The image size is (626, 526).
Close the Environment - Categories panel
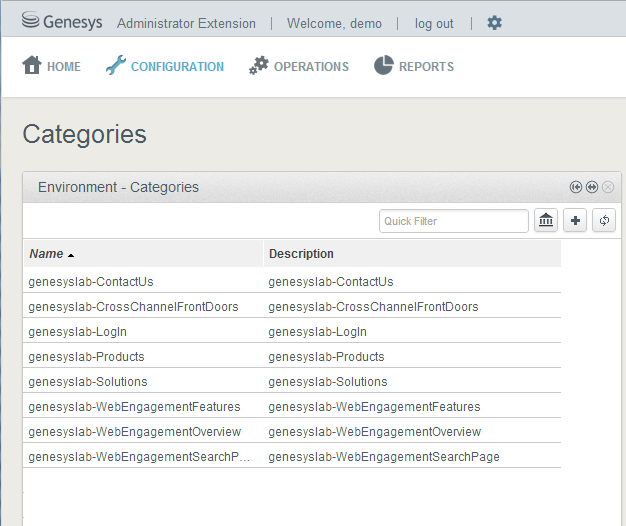(x=608, y=187)
